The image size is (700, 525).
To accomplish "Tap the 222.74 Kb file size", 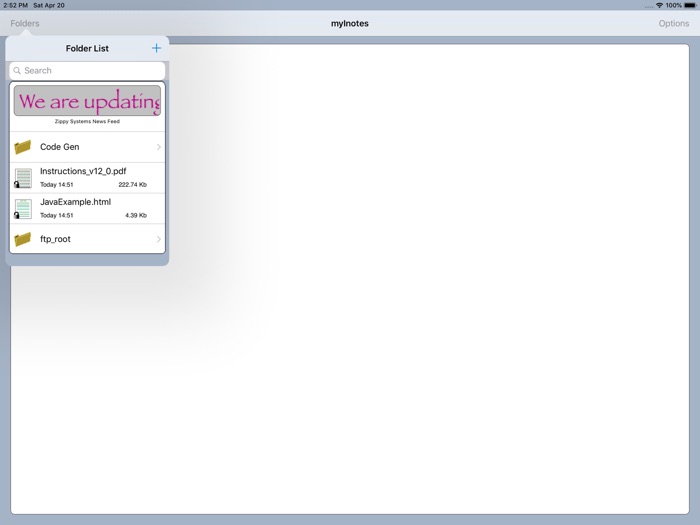I will (133, 184).
